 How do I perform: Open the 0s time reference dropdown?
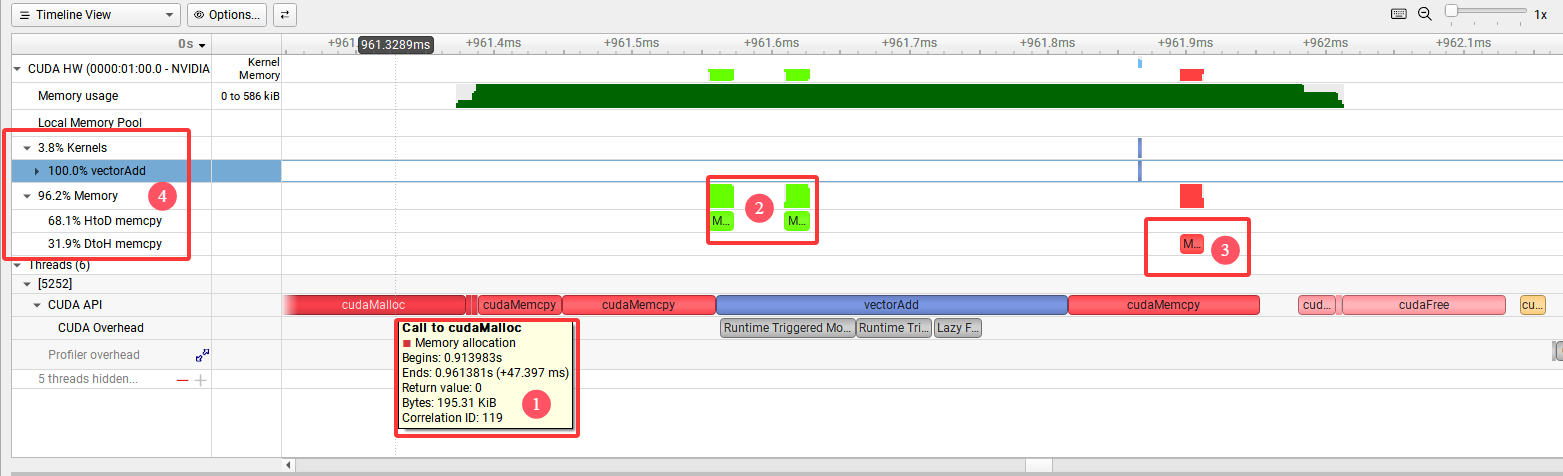[192, 44]
